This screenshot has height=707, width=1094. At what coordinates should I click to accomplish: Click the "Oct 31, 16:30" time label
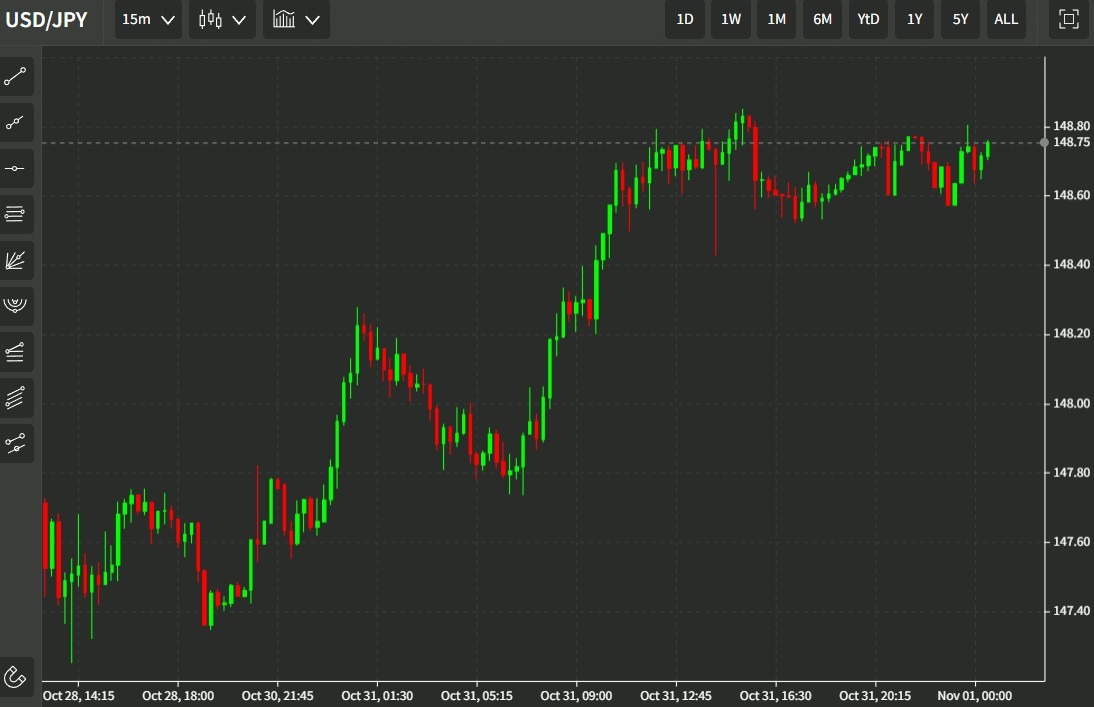point(776,696)
